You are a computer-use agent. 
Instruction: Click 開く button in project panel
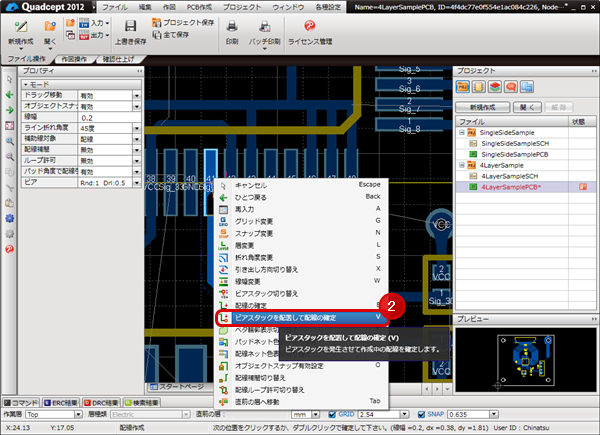[527, 108]
